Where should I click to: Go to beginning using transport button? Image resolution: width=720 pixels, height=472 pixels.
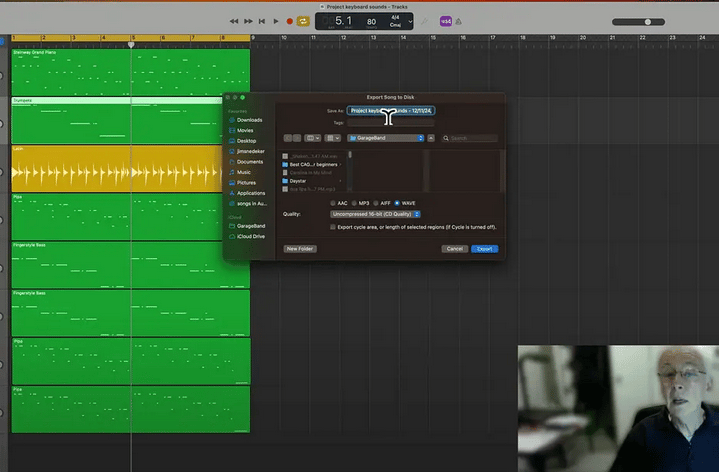point(262,21)
